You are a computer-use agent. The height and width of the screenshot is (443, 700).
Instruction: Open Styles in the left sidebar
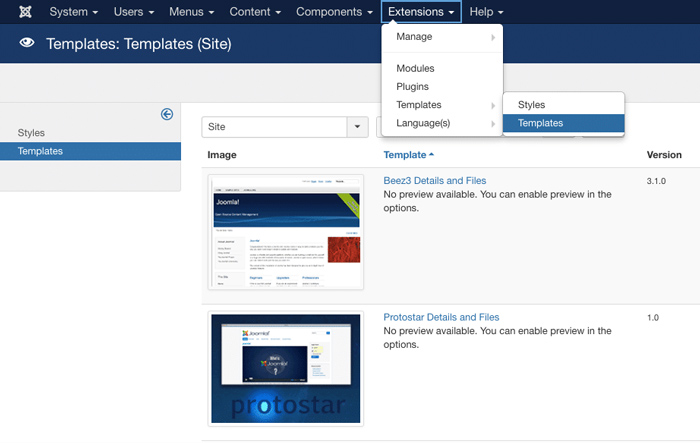[31, 133]
